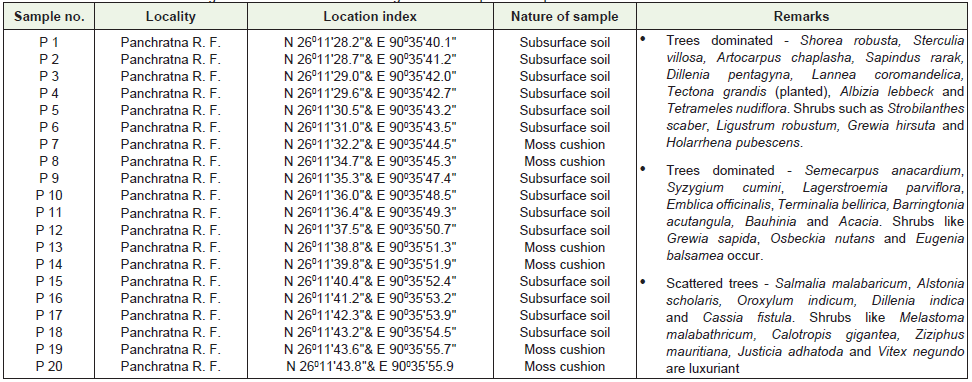Click the 'Sample no.' column header
The width and height of the screenshot is (972, 382).
(49, 17)
